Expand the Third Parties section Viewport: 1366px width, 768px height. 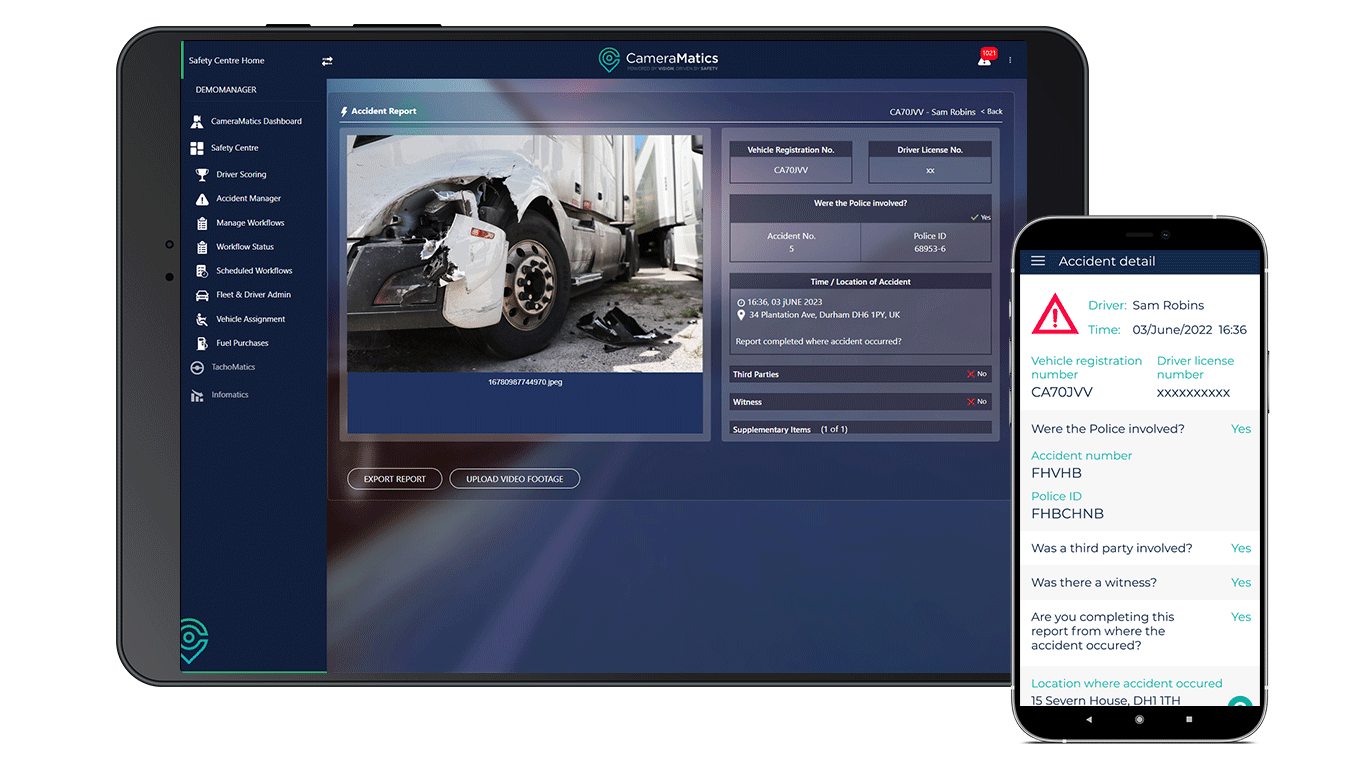[x=861, y=374]
